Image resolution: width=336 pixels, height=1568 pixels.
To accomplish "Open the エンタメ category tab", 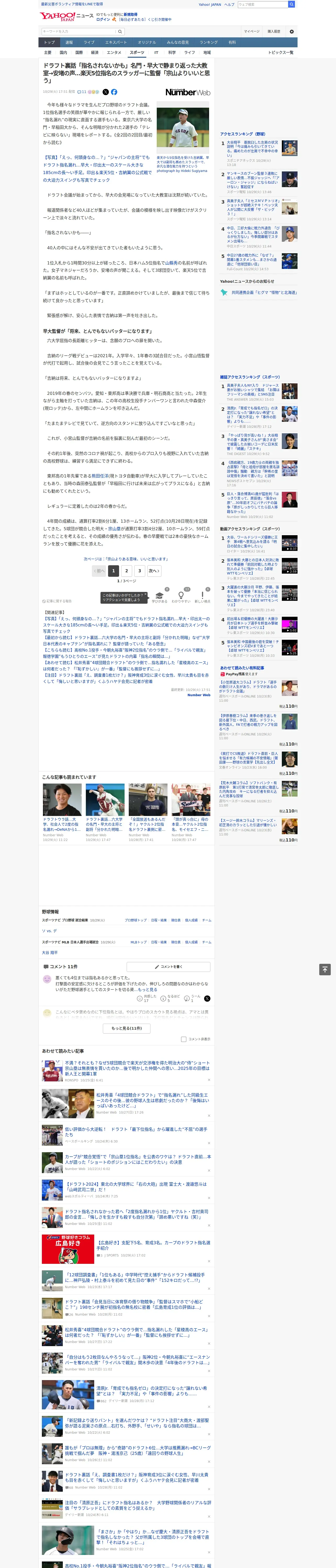I will pyautogui.click(x=114, y=52).
